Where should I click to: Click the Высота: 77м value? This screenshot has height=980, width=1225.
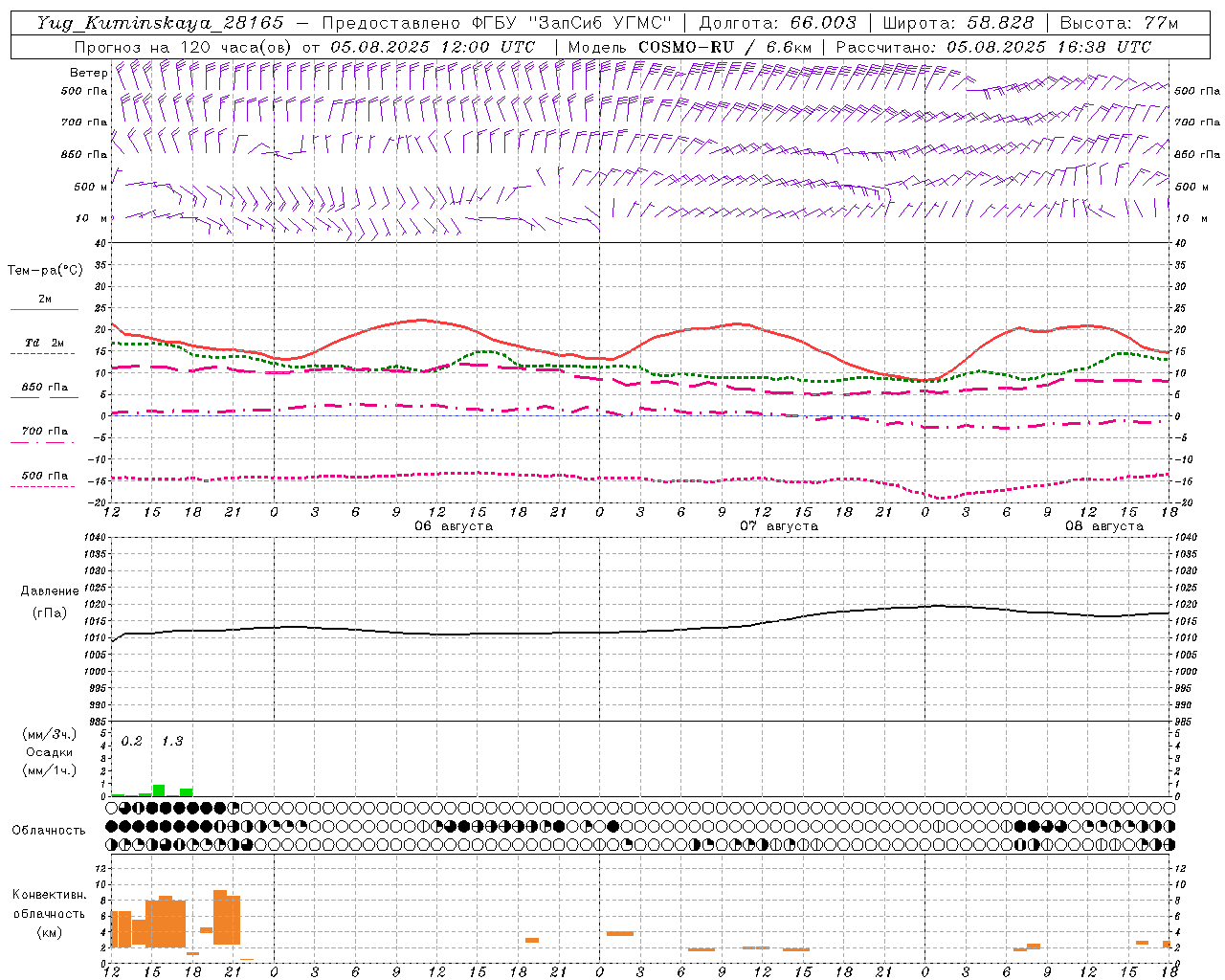tap(1120, 23)
